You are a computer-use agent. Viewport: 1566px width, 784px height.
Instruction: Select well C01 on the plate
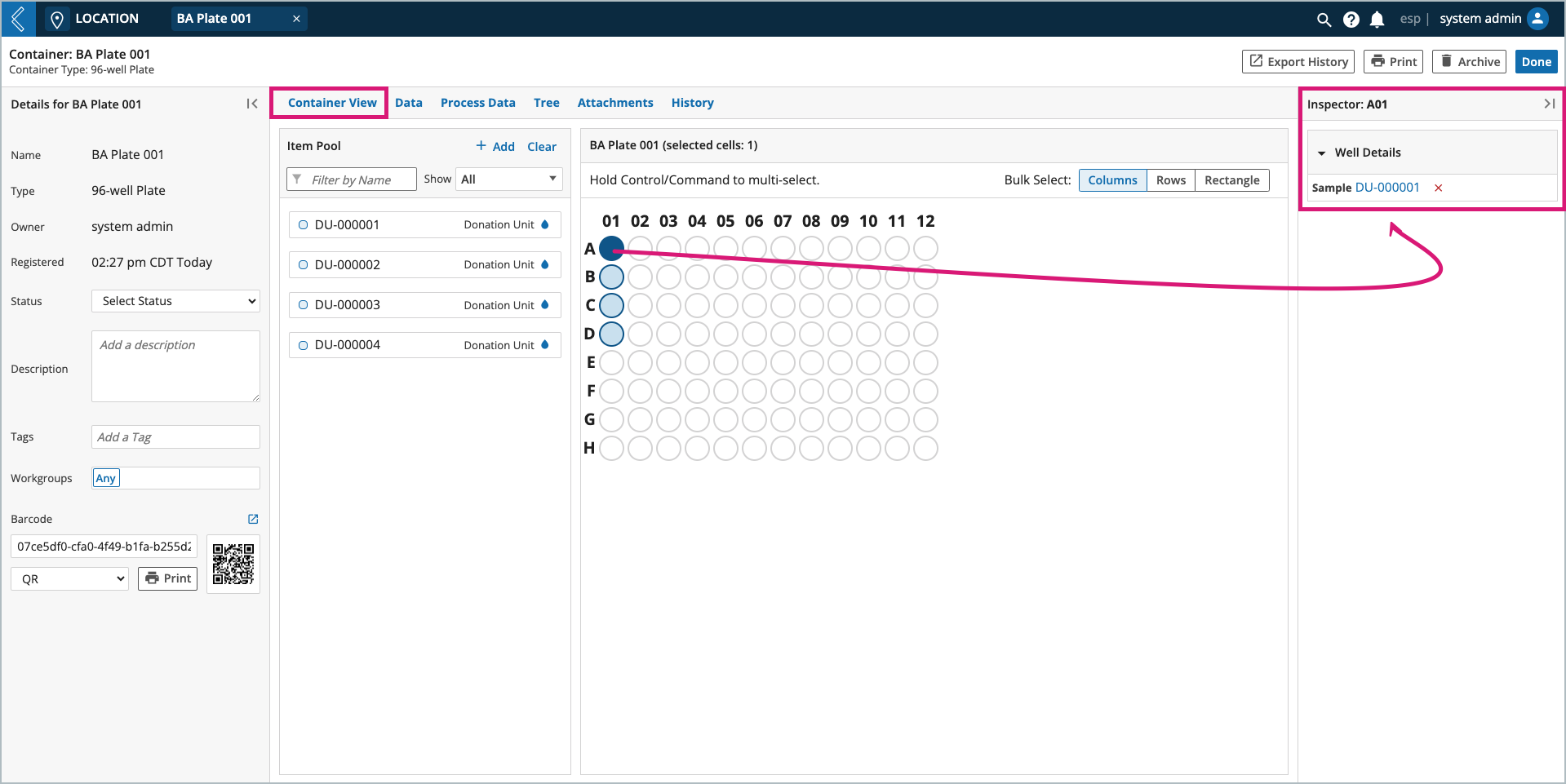click(x=611, y=305)
